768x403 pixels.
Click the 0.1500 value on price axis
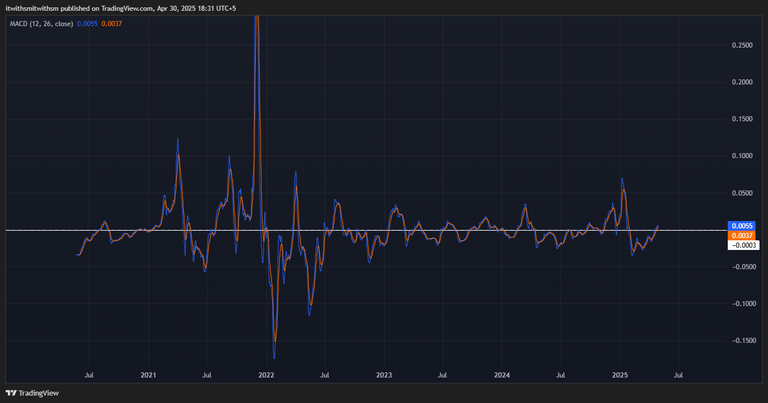742,119
